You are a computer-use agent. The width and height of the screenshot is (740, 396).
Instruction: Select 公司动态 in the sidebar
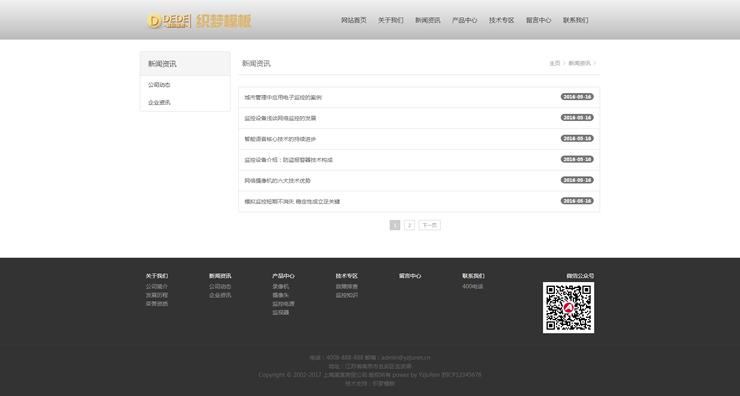[x=159, y=85]
